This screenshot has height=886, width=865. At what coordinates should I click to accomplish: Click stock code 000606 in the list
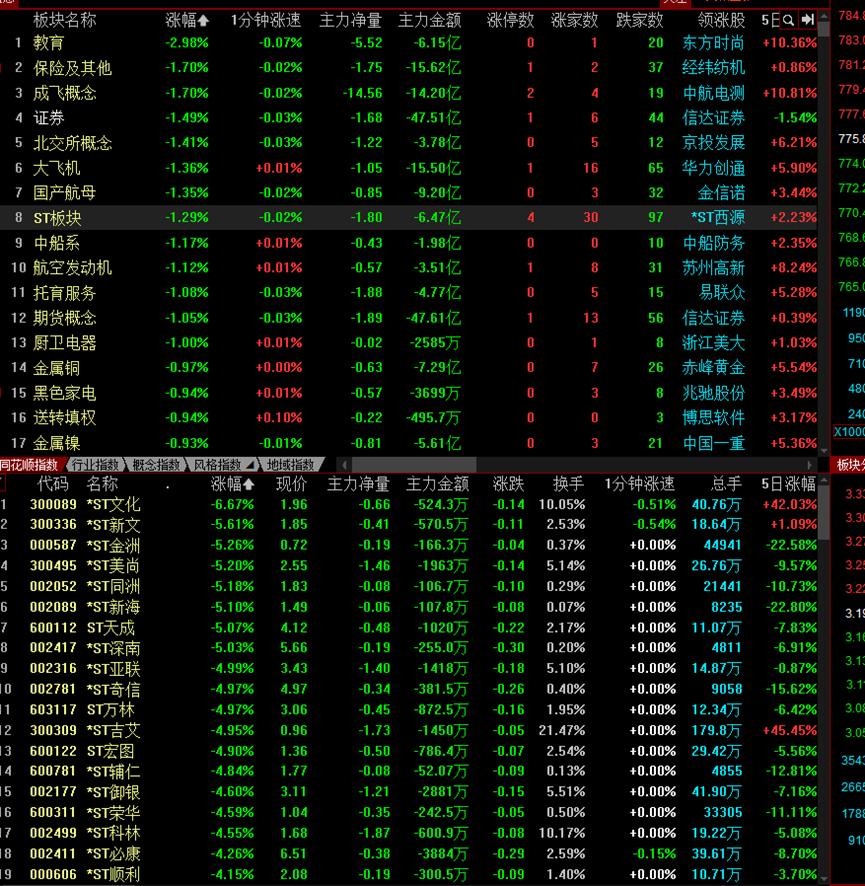pos(53,874)
